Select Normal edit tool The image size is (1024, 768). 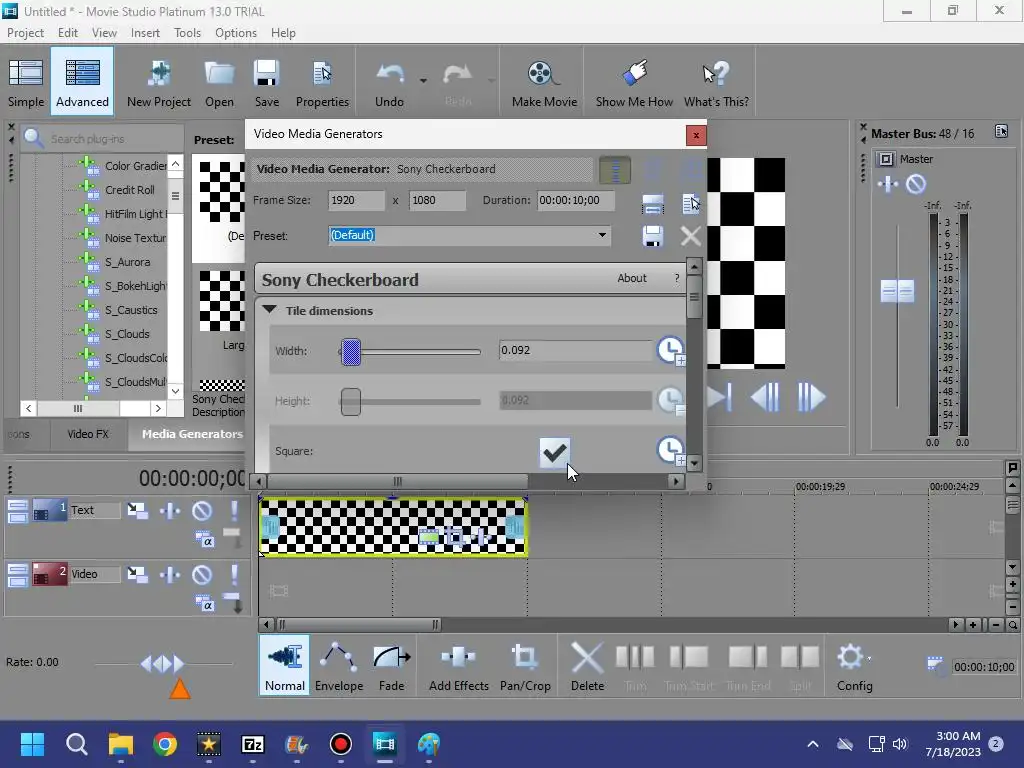coord(285,665)
